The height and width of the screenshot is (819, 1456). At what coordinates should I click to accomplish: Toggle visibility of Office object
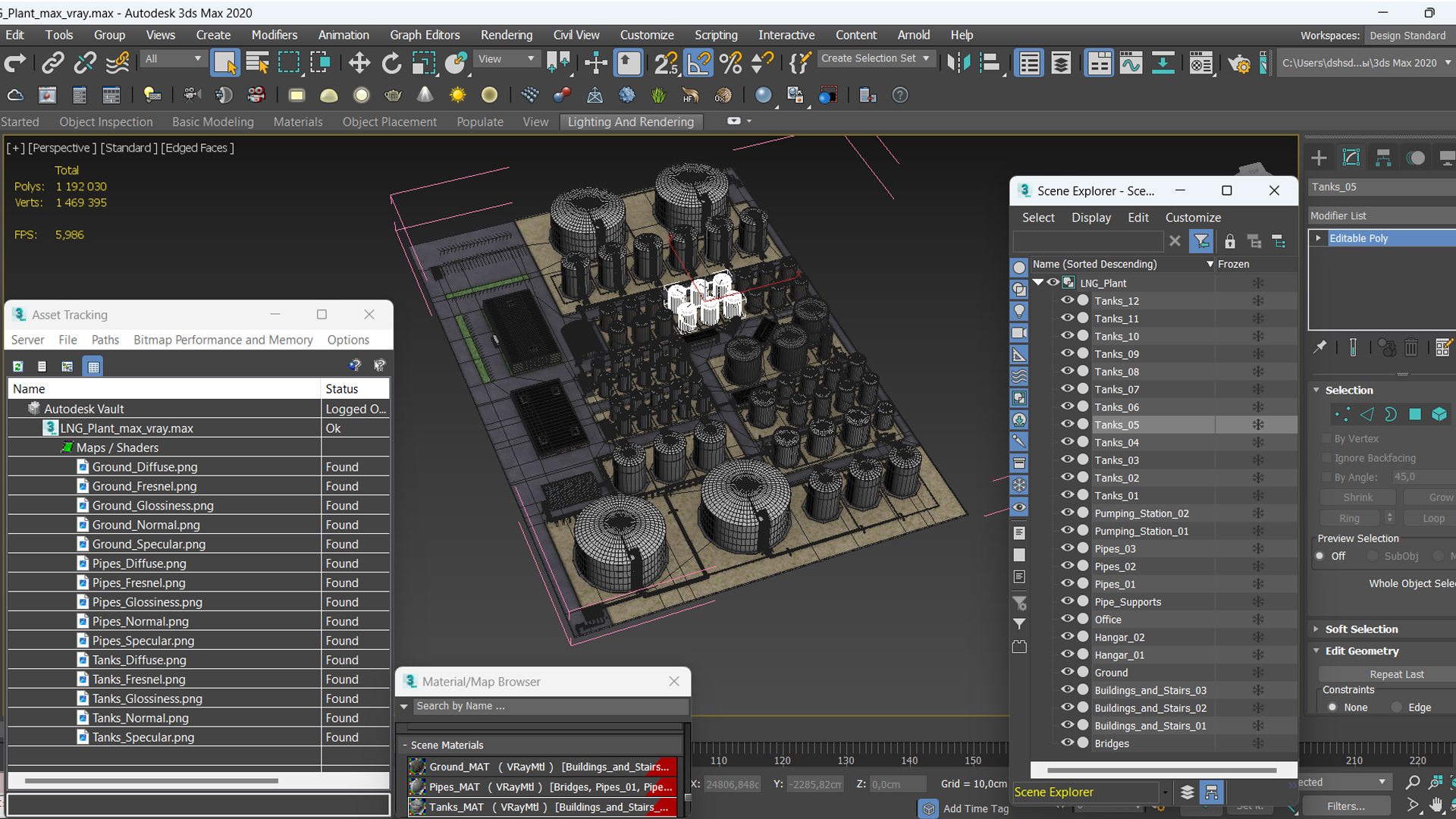[1067, 619]
